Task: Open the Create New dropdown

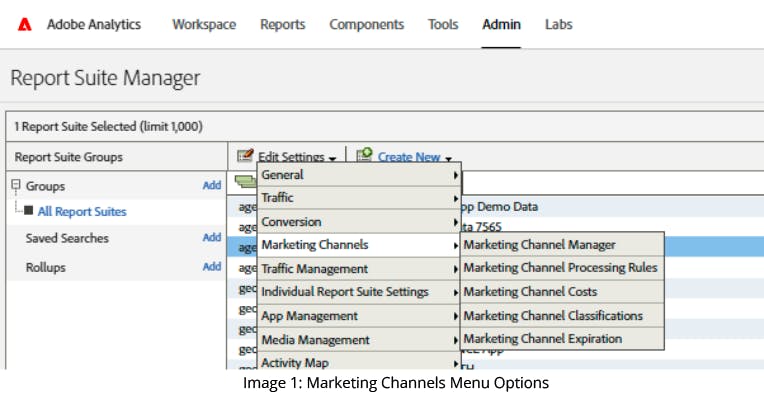Action: 415,157
